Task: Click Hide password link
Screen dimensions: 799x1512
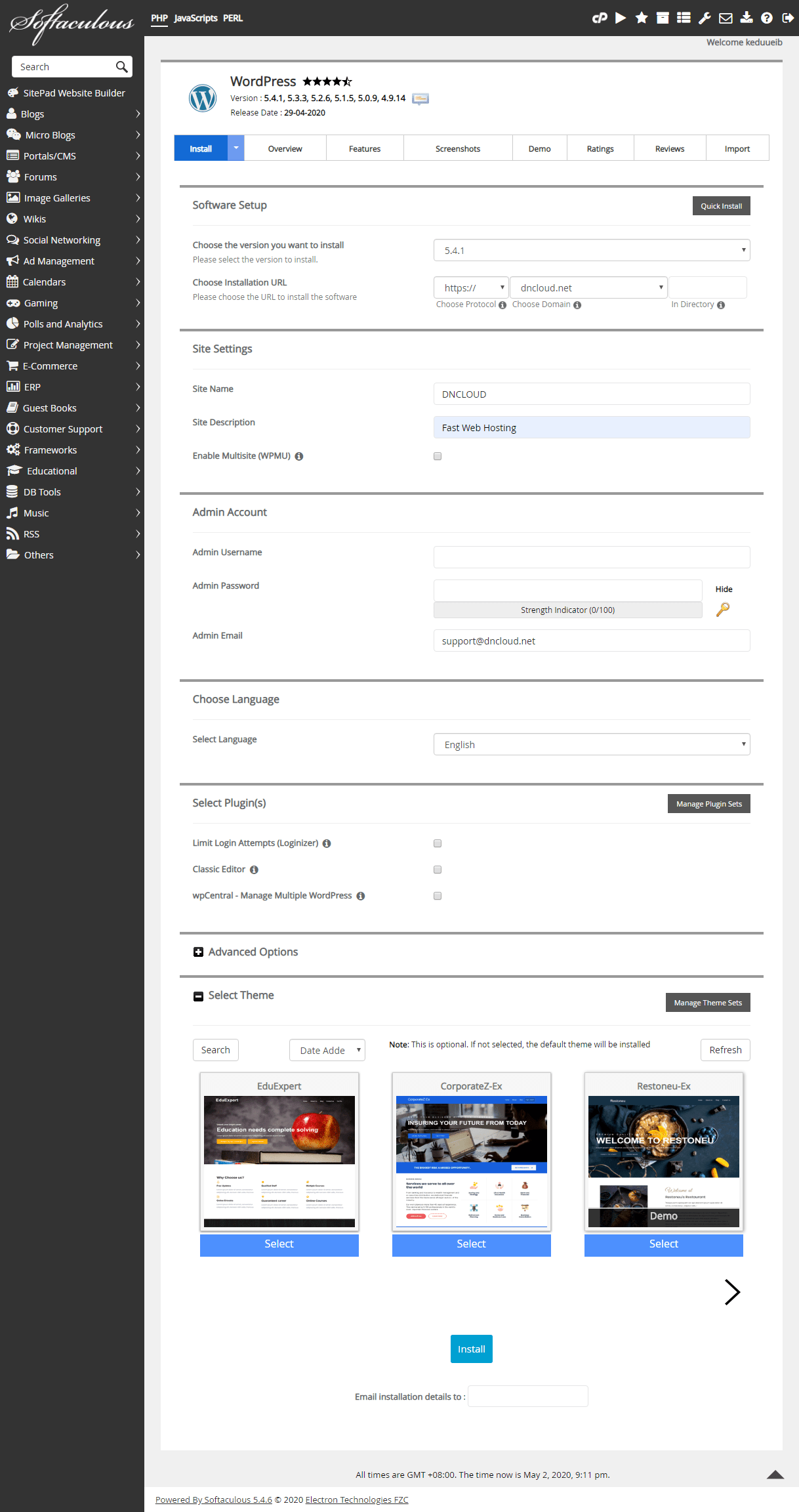Action: tap(724, 589)
